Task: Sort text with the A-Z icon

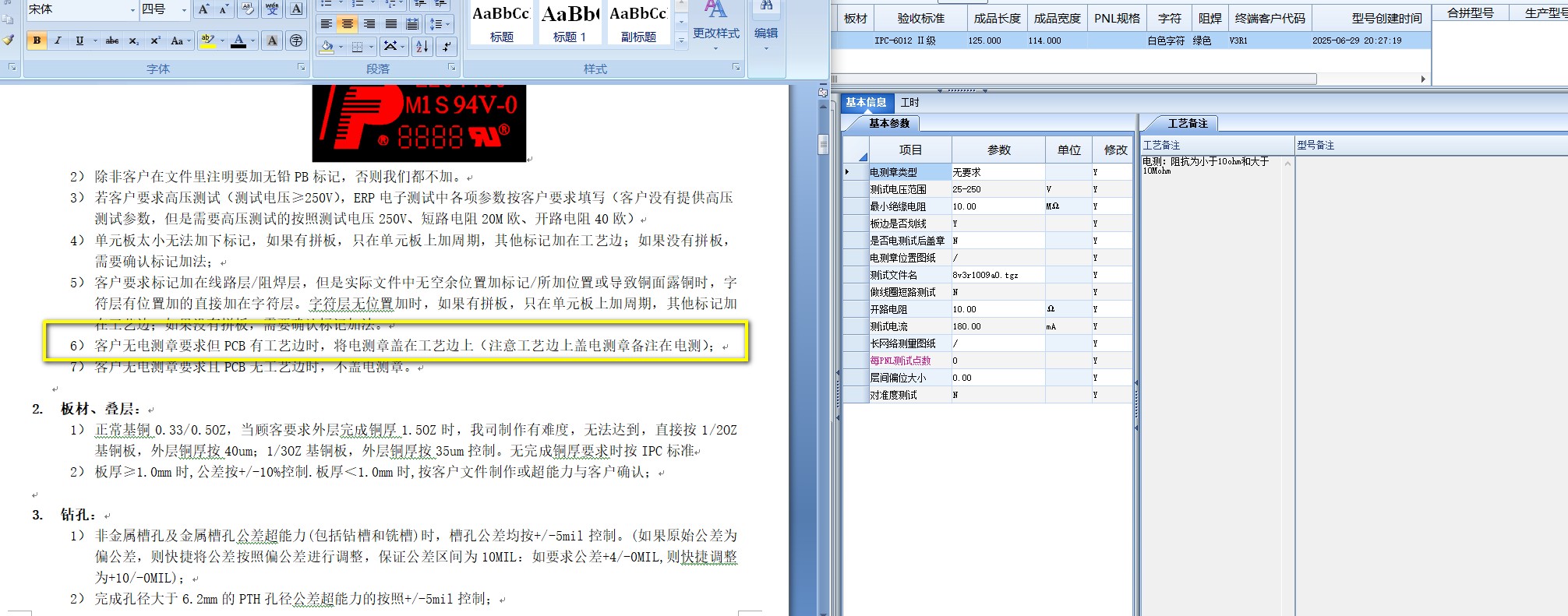Action: tap(422, 47)
